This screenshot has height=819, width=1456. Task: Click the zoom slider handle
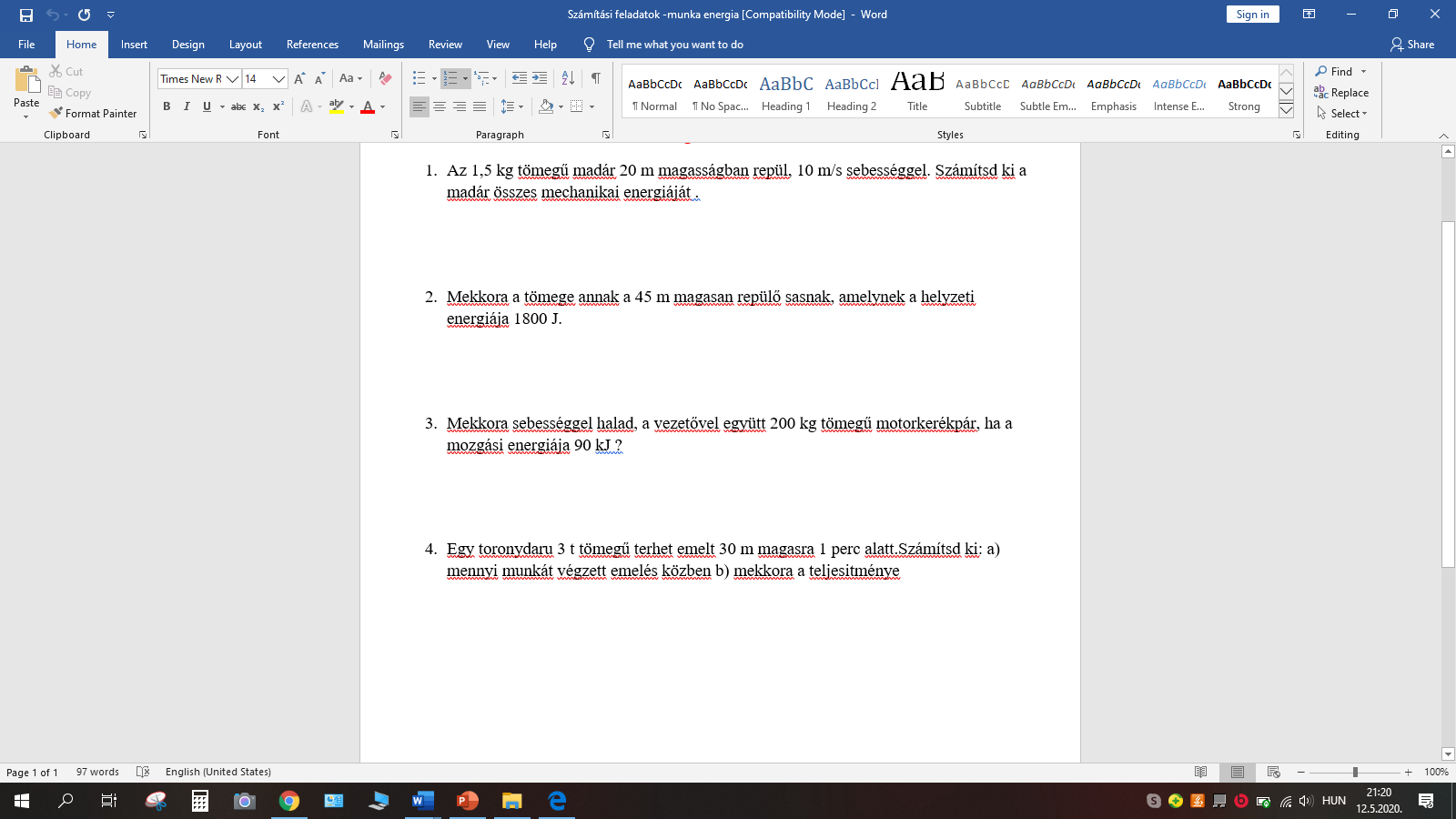(1355, 772)
